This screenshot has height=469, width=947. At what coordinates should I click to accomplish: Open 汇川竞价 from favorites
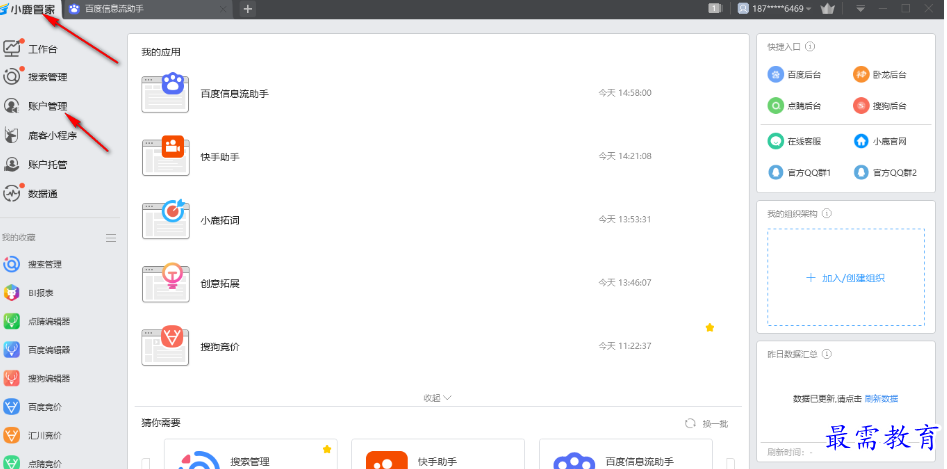[34, 435]
